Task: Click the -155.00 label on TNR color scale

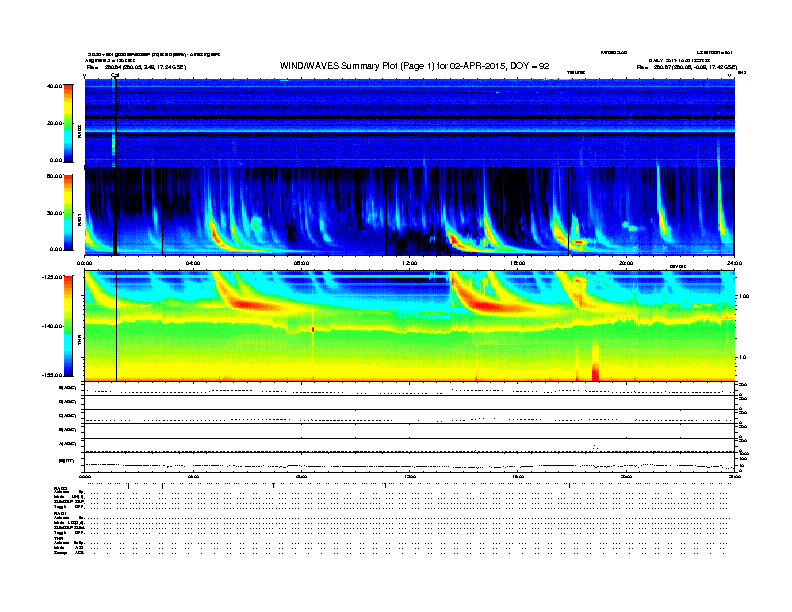Action: (x=52, y=375)
